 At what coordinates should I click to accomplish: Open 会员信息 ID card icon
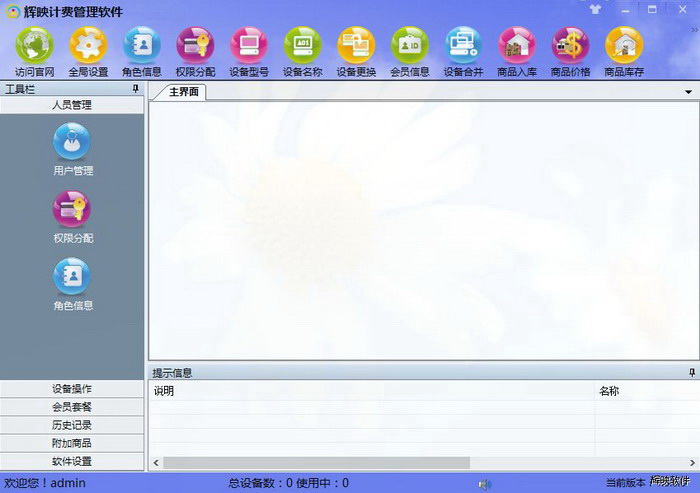coord(409,46)
